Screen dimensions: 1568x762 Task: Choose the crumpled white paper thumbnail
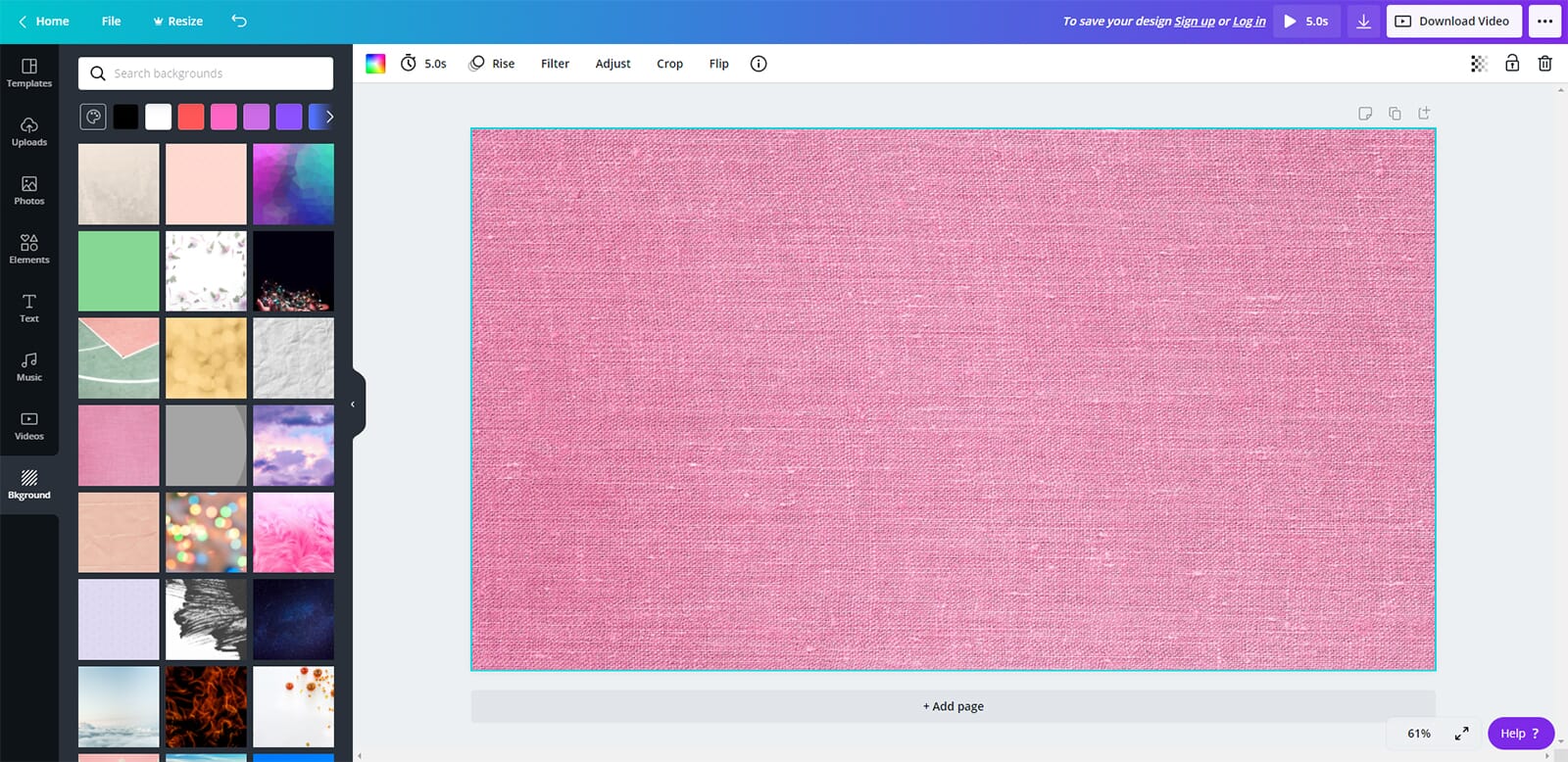293,358
